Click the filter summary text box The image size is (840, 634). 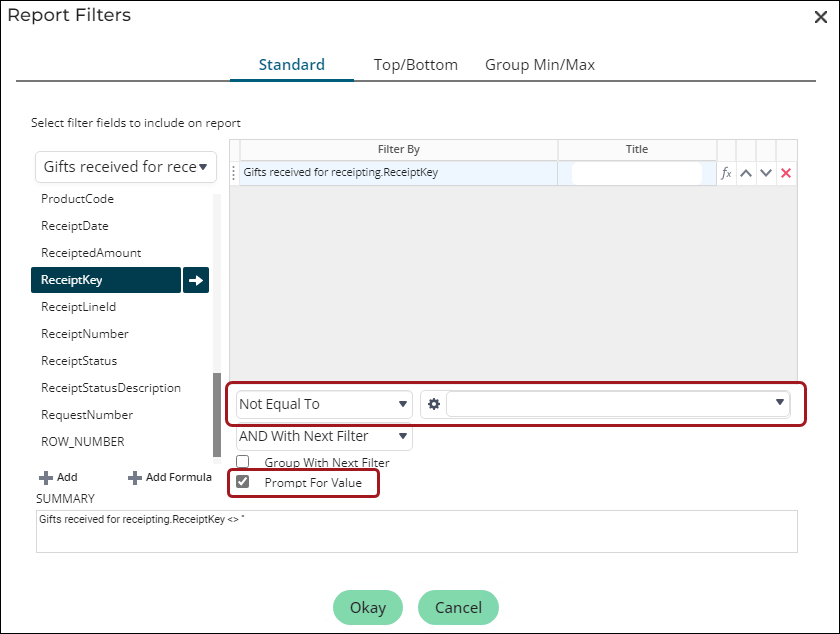(417, 531)
